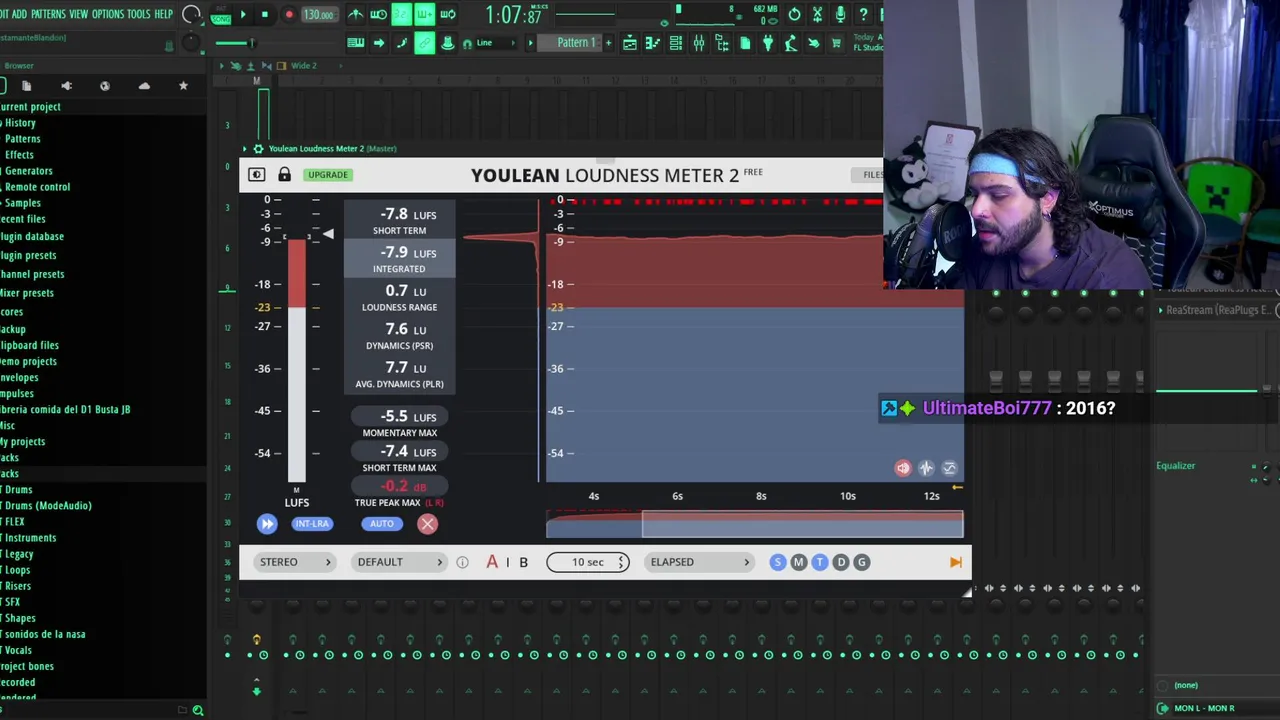1280x720 pixels.
Task: Expand the Drums (ModeAudio) browser folder
Action: click(47, 505)
